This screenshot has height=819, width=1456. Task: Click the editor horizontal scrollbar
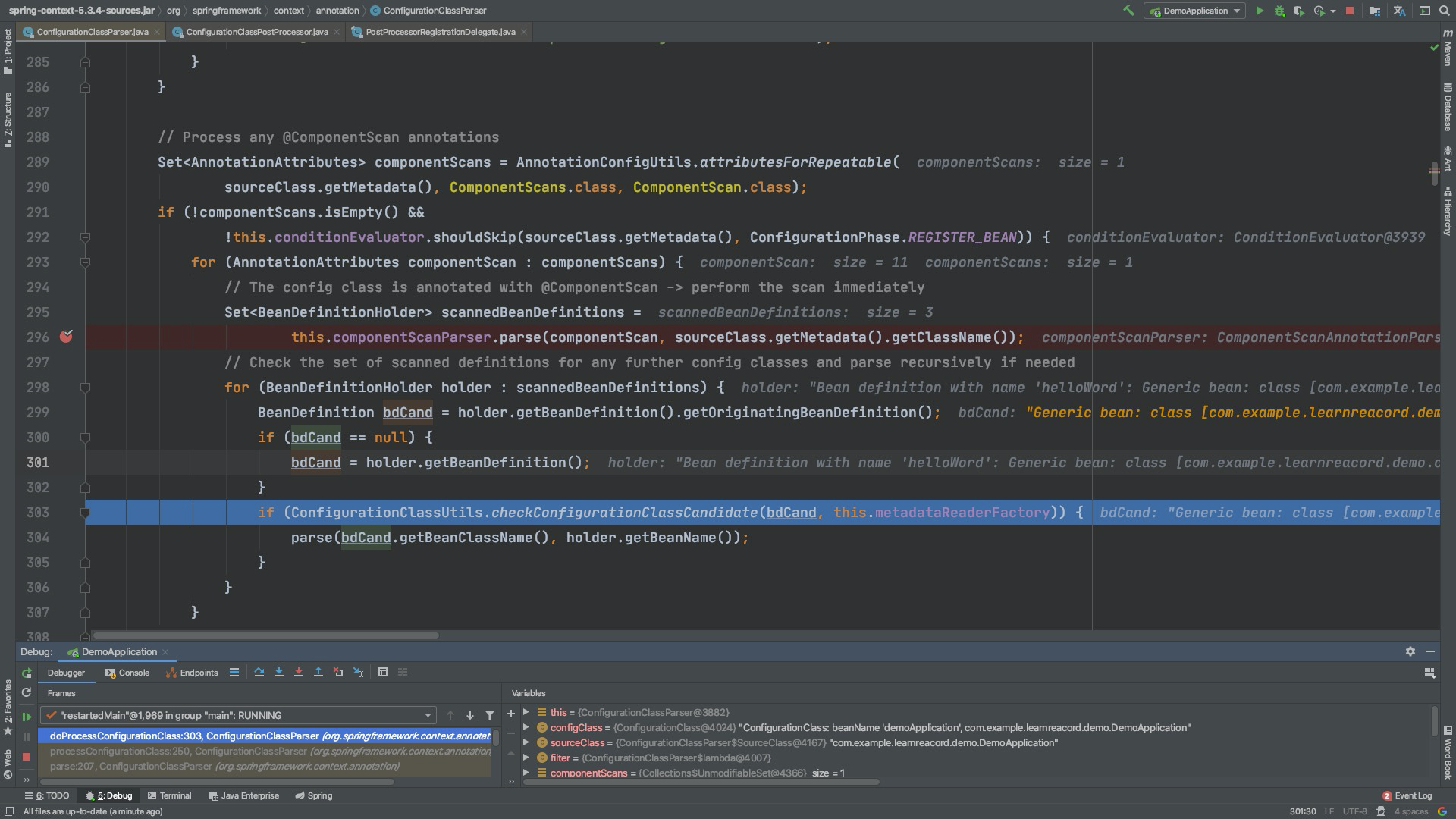tap(265, 635)
